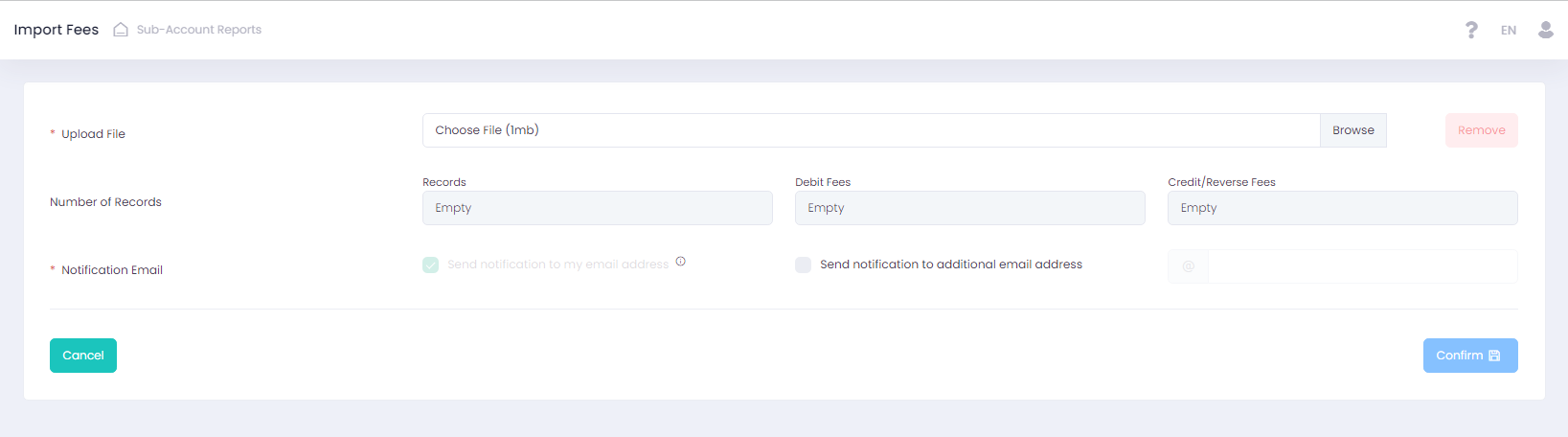Click the info icon beside email notification
Screen dimensions: 1568x437
680,262
